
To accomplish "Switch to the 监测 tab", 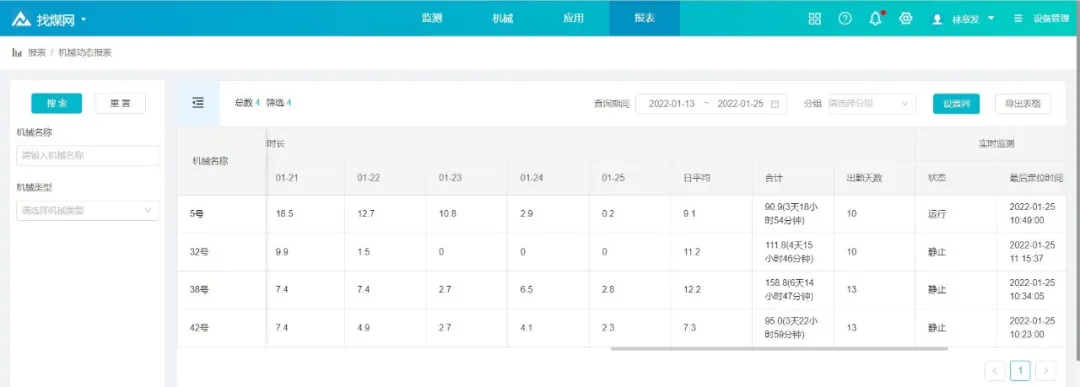I will click(x=432, y=19).
